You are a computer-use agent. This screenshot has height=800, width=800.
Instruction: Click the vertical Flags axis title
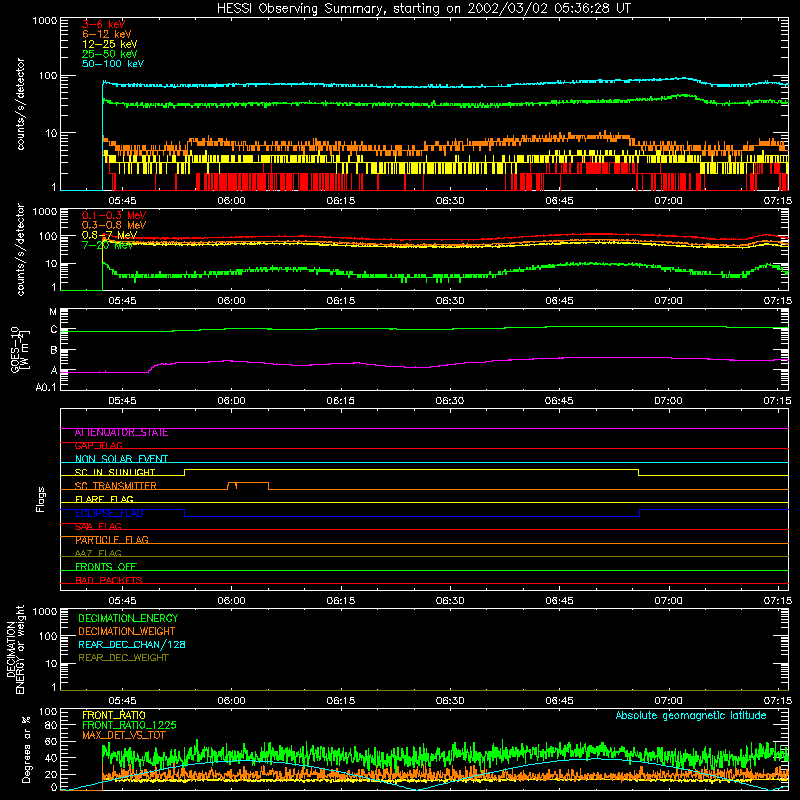pos(41,499)
